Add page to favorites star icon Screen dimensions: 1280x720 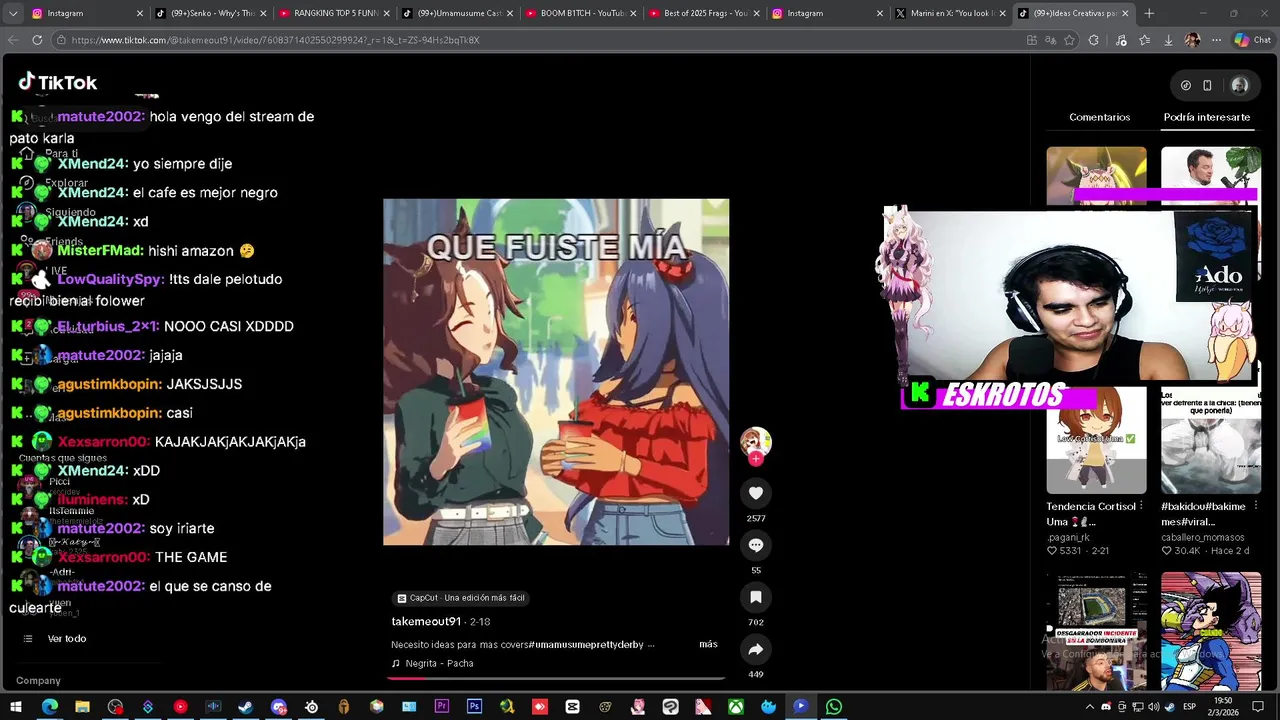pos(1069,40)
